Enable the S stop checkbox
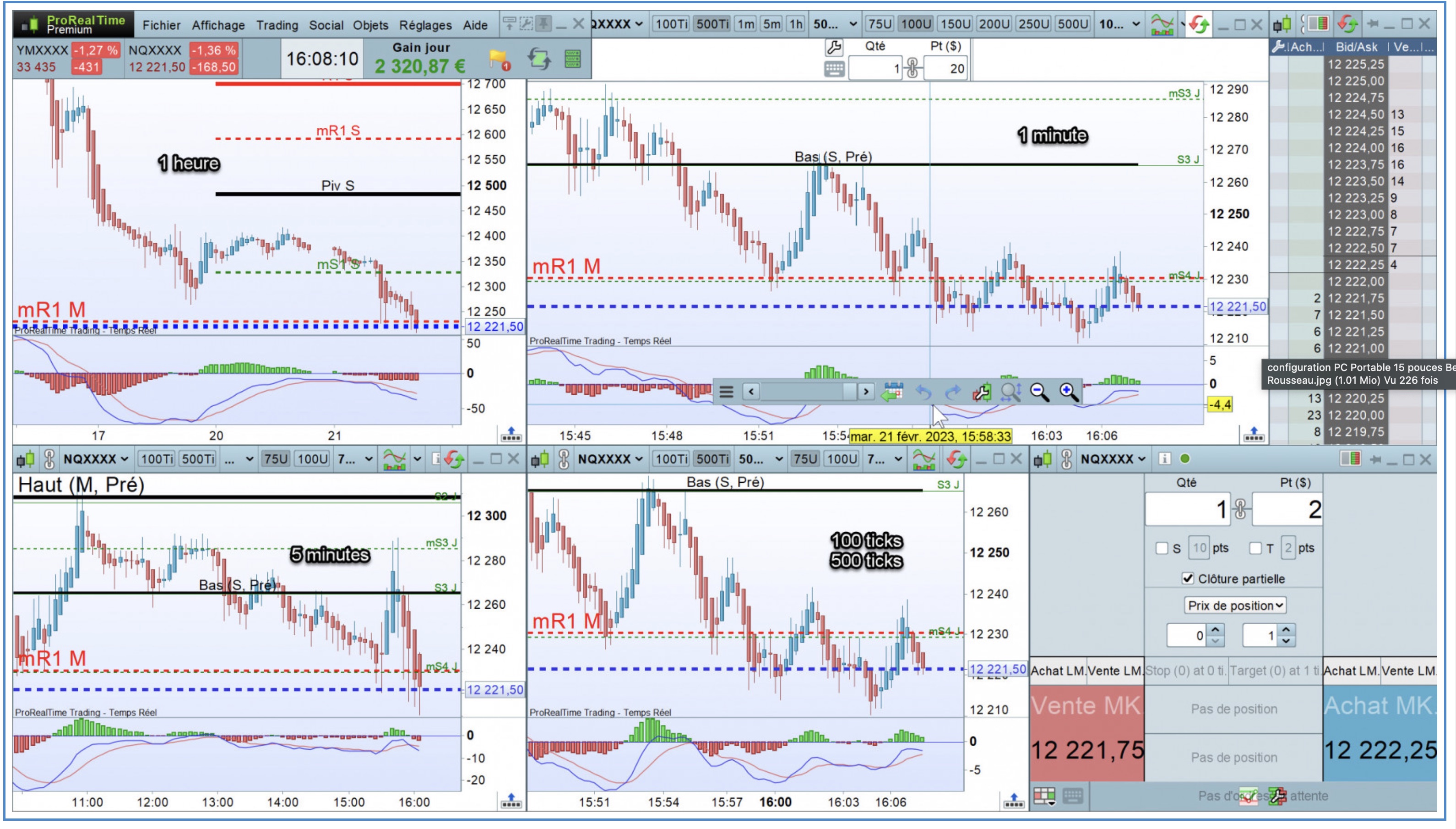Viewport: 1456px width, 829px height. pos(1162,548)
